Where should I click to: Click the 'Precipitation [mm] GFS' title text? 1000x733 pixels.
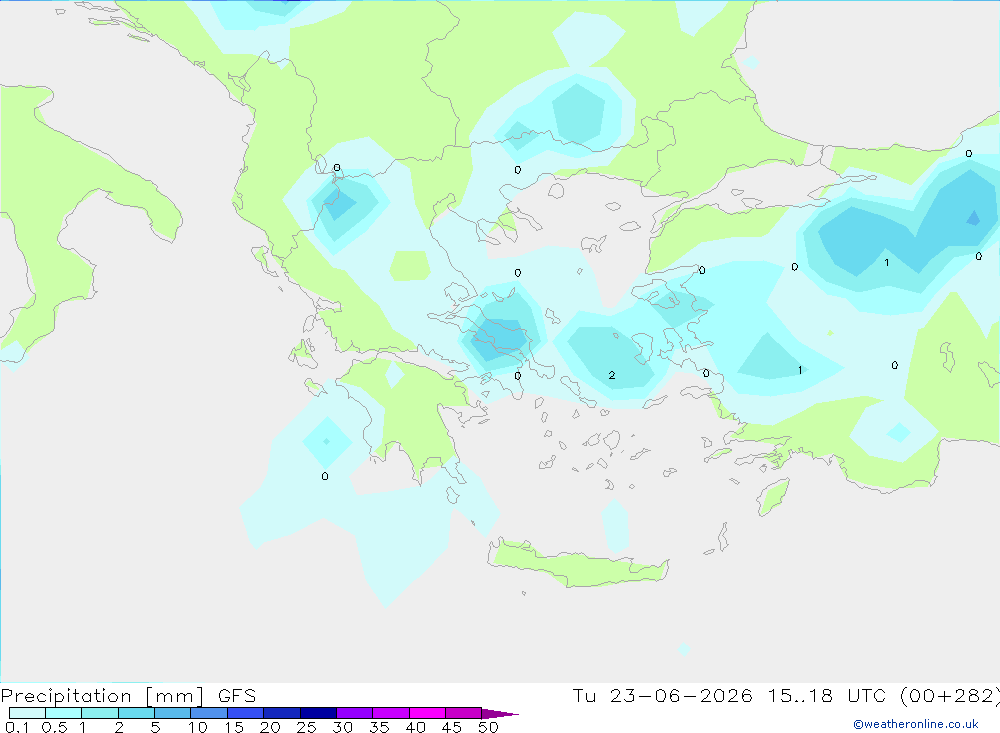128,696
